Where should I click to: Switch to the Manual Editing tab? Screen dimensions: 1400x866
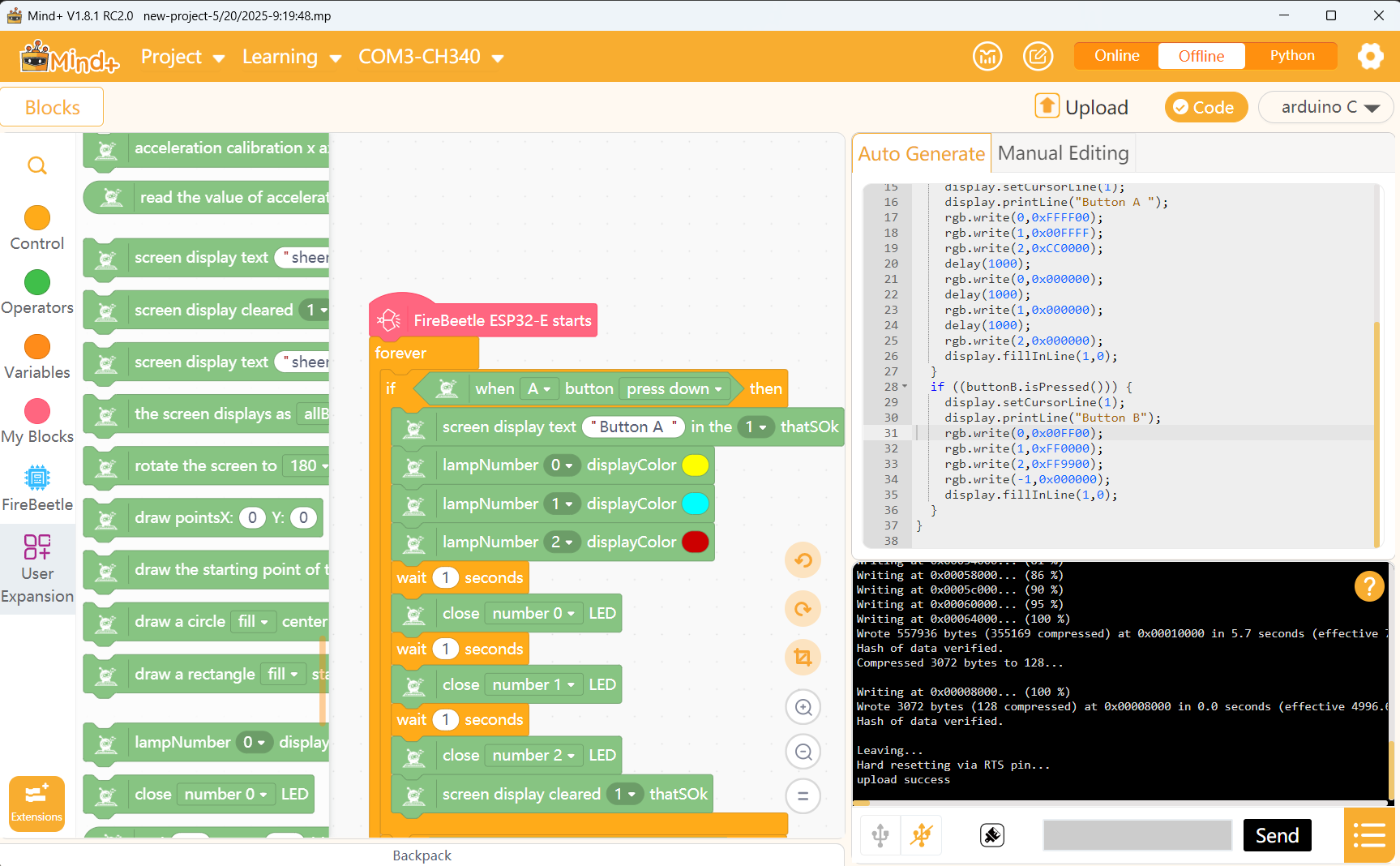(1063, 153)
